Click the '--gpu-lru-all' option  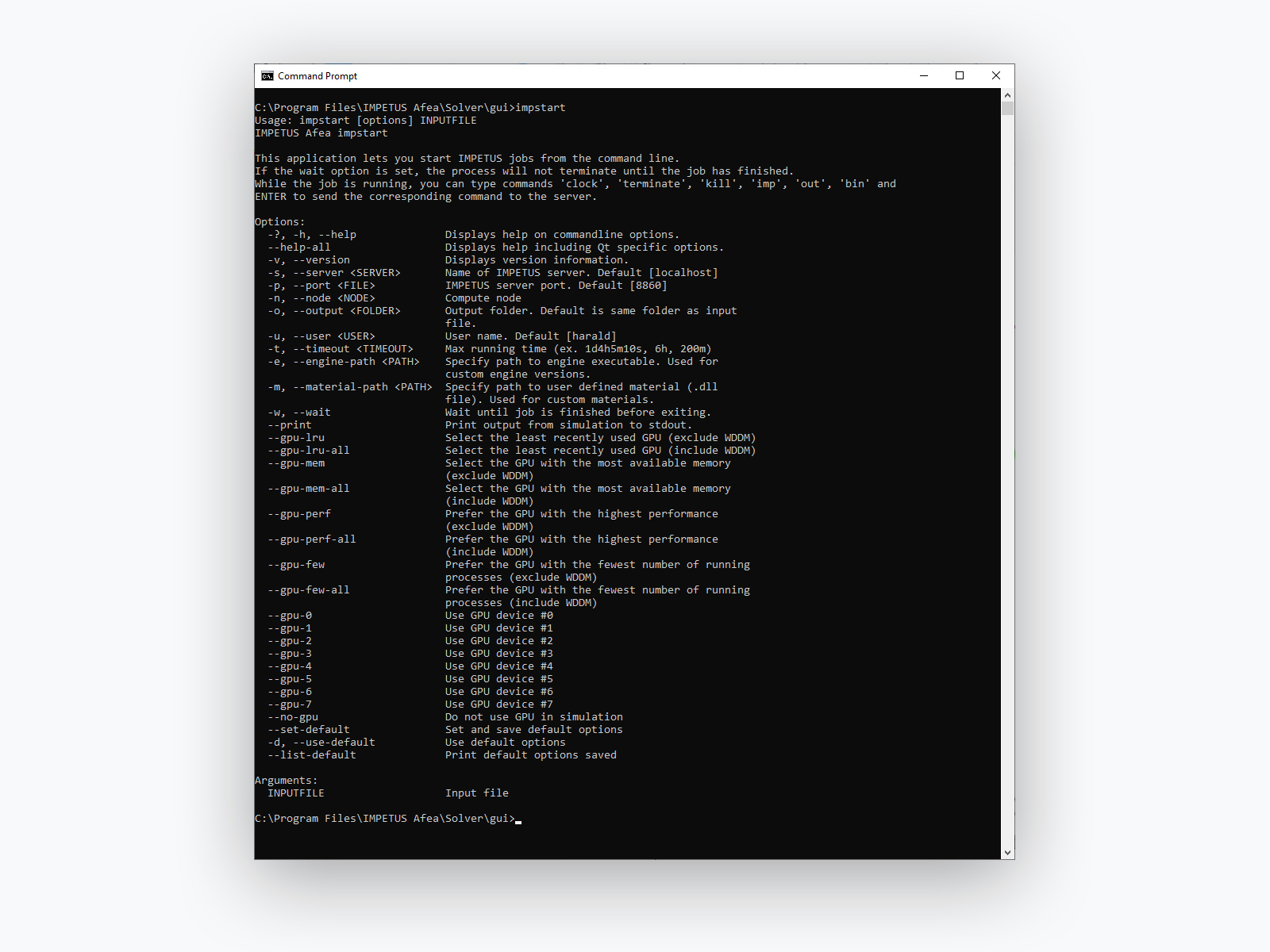point(309,451)
